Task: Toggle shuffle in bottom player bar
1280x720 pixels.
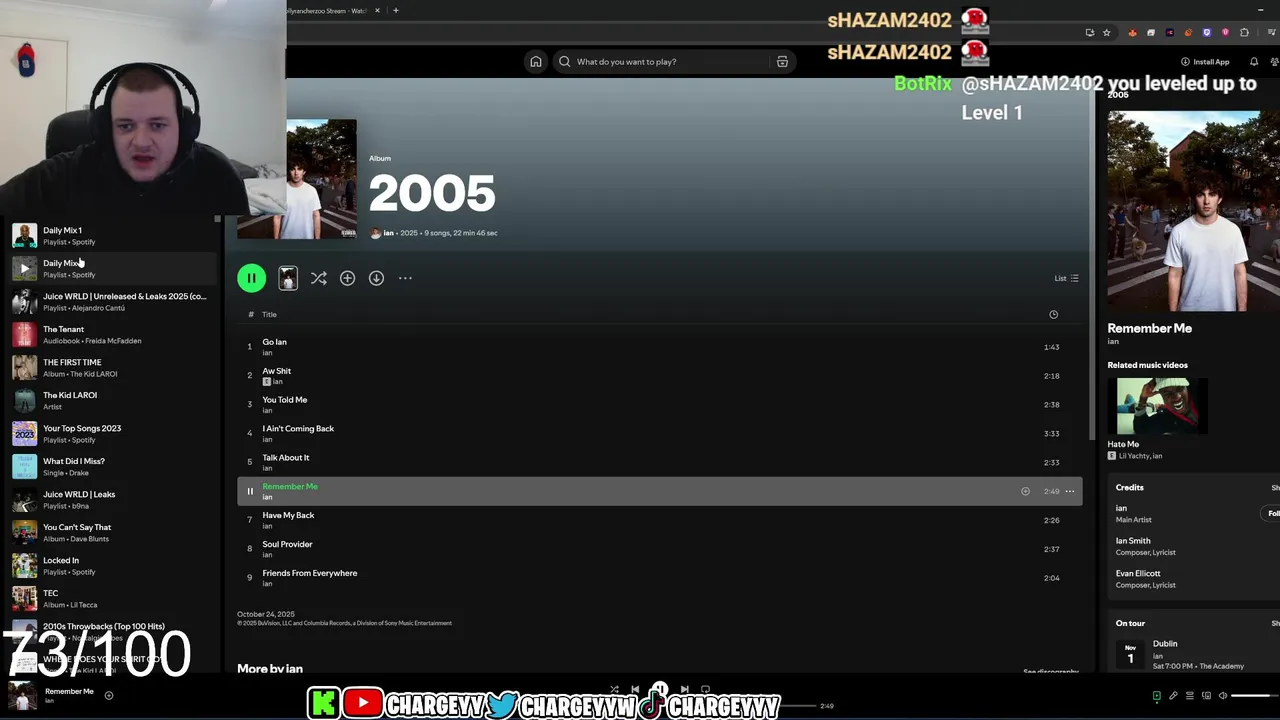Action: [x=614, y=689]
